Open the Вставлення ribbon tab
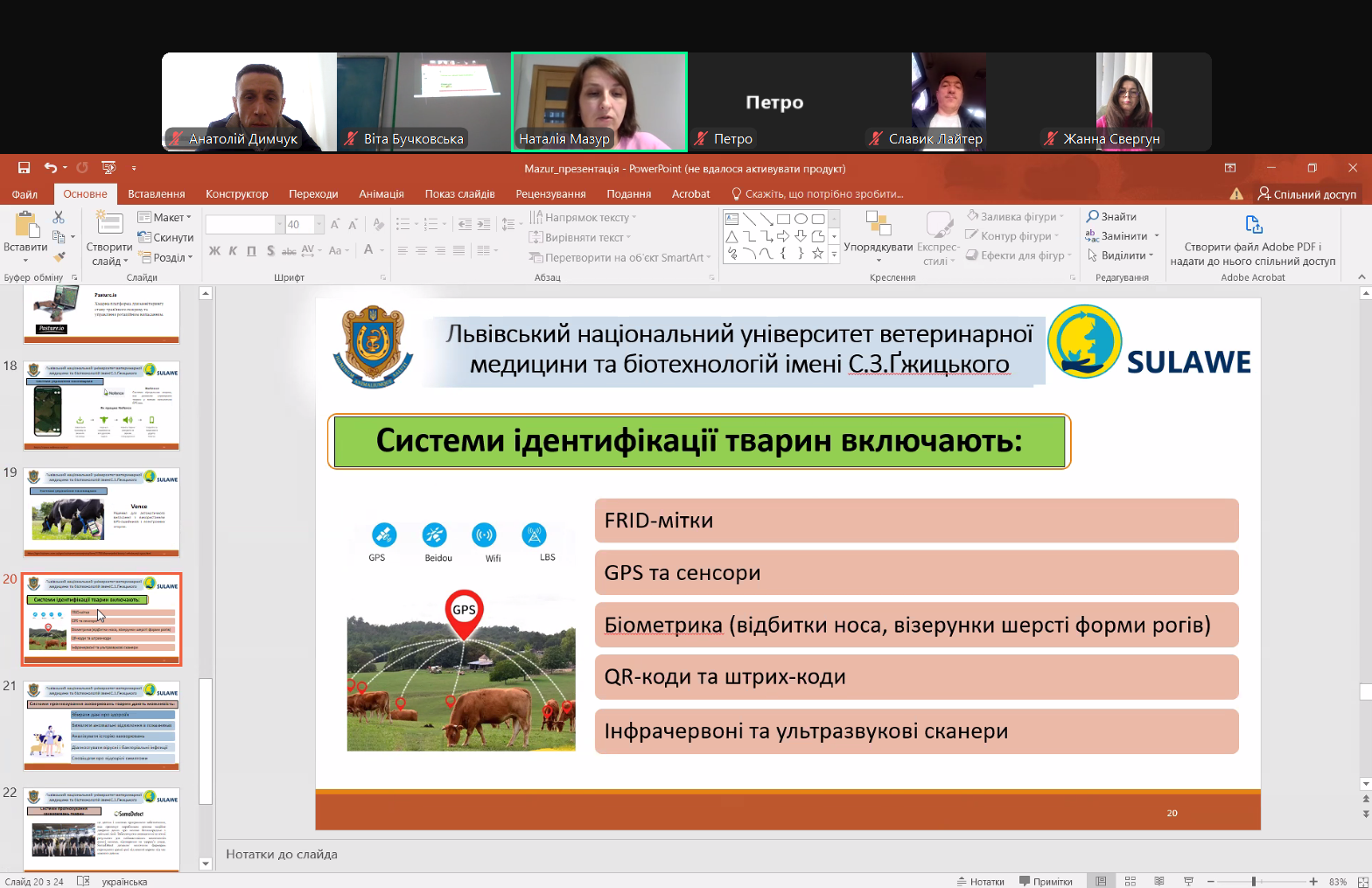Screen dimensions: 1372x888 pos(156,194)
